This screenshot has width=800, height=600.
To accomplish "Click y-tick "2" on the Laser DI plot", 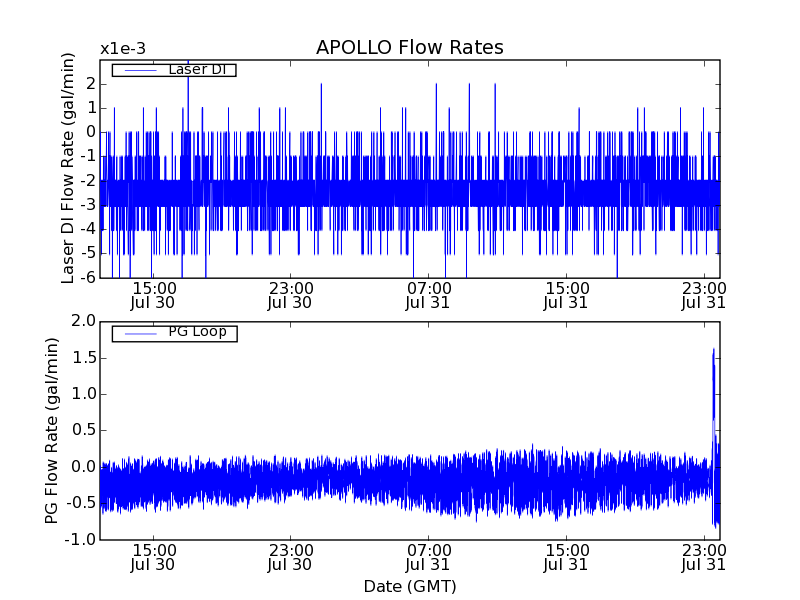I will click(91, 84).
